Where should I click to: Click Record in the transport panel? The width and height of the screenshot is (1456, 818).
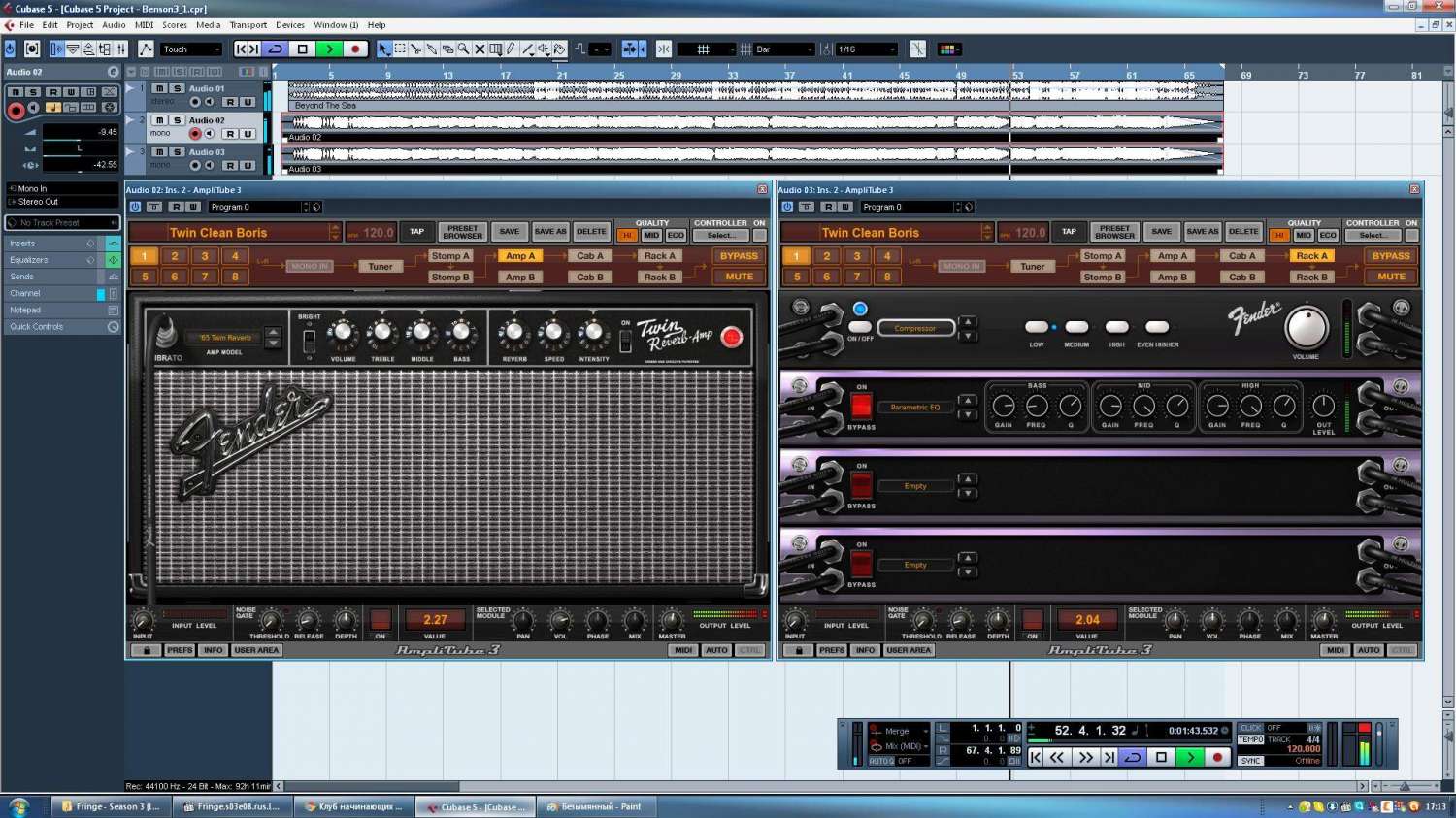1217,757
